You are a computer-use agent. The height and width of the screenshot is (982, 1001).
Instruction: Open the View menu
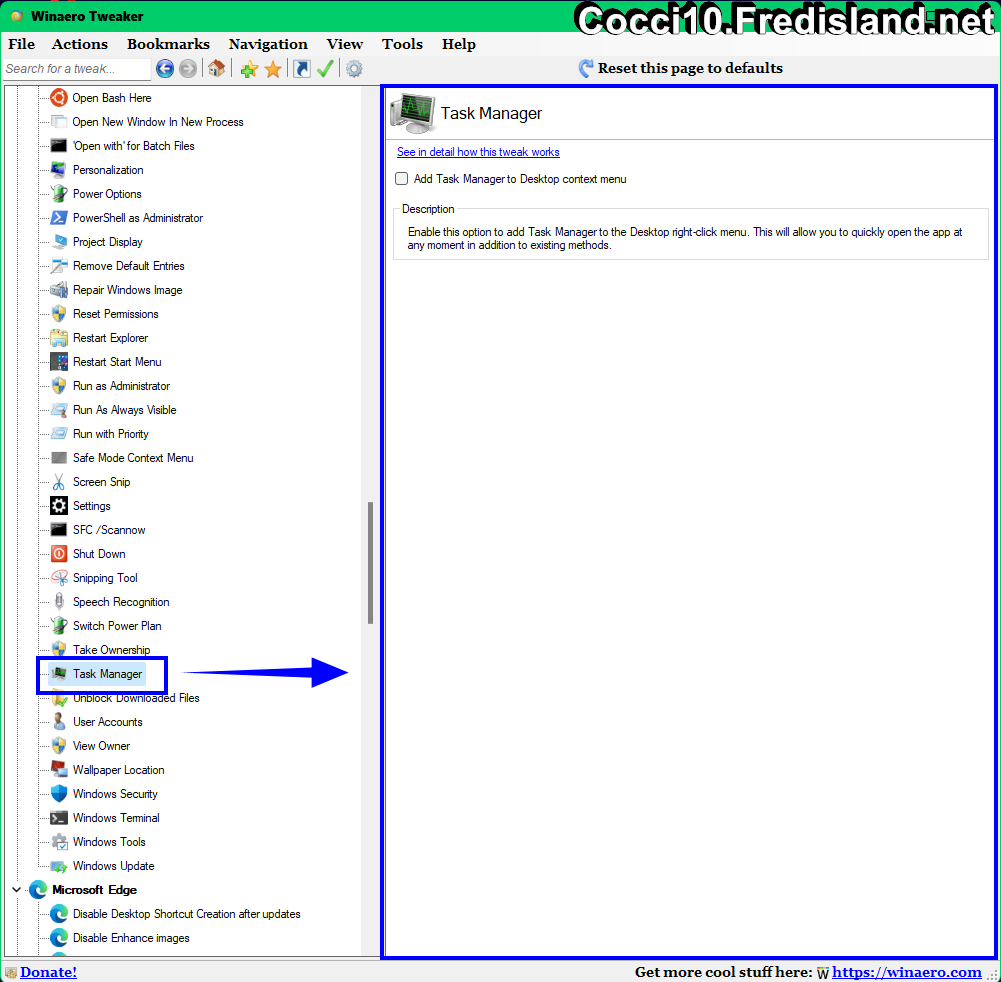pos(345,44)
